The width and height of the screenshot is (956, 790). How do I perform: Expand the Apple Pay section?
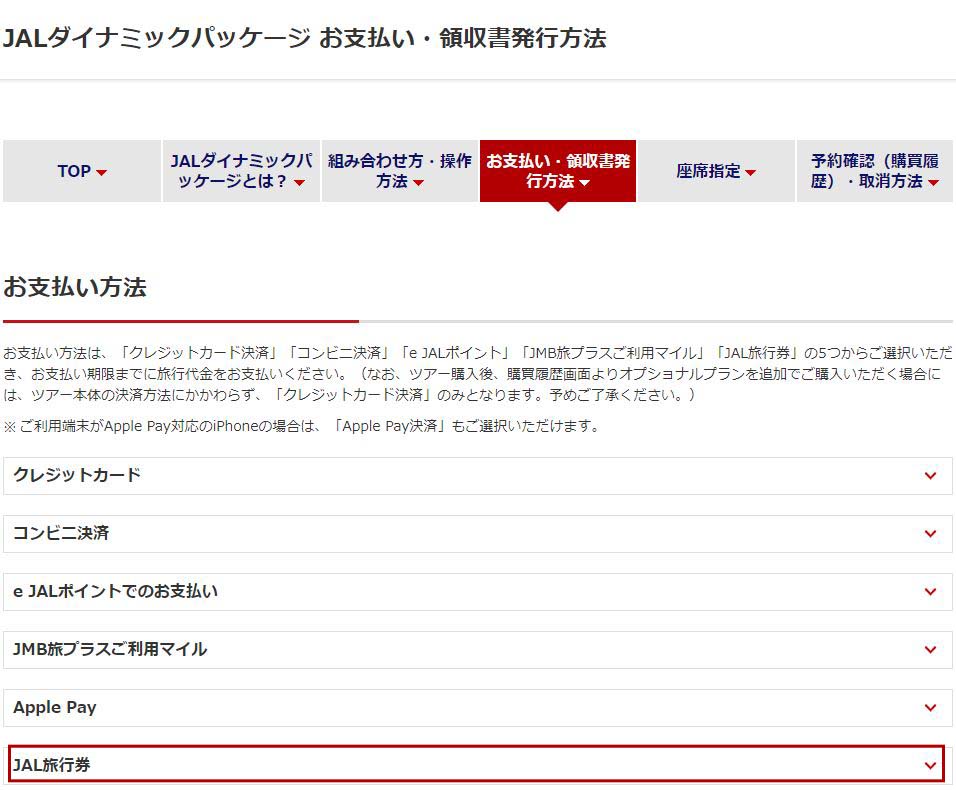click(476, 708)
